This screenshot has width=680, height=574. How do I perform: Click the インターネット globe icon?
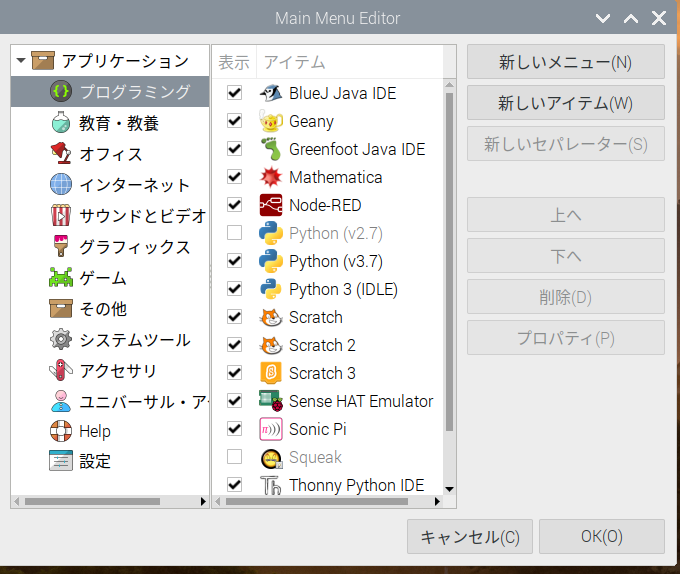click(x=61, y=184)
